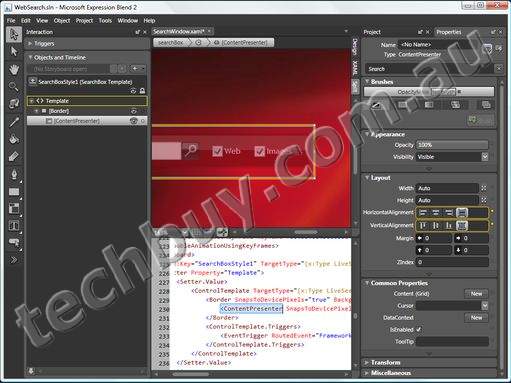This screenshot has width=511, height=383.
Task: Set Height to Auto icon
Action: click(x=484, y=200)
